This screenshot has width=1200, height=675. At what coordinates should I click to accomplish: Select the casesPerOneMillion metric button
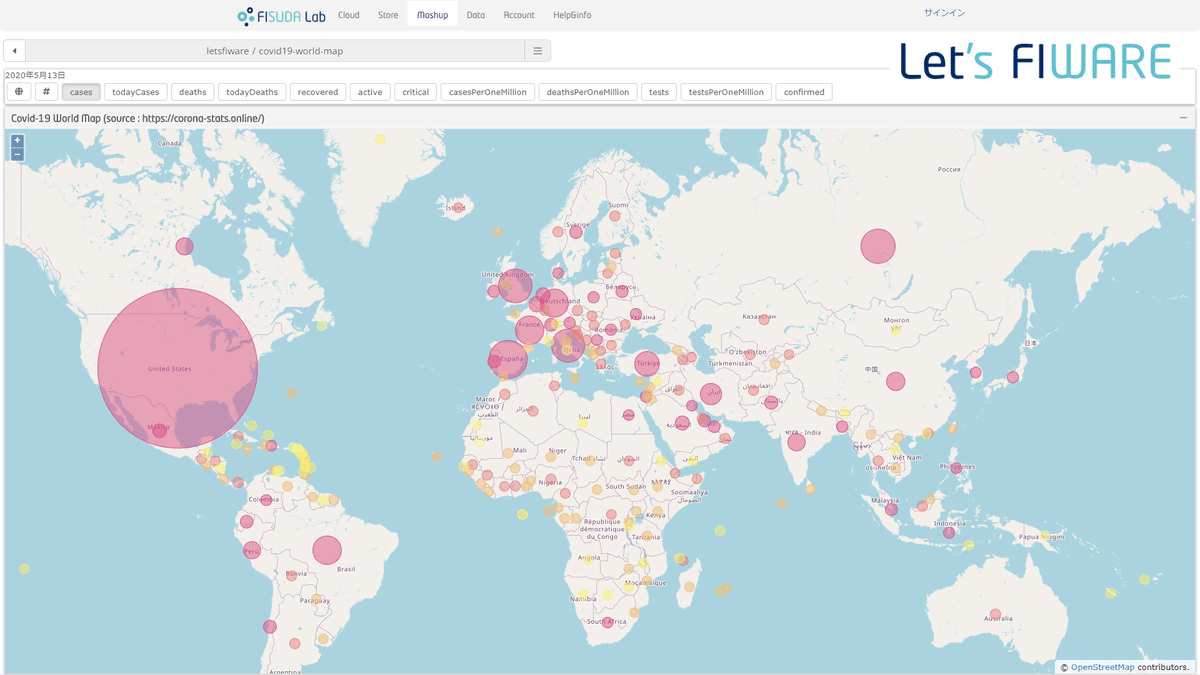pos(488,92)
